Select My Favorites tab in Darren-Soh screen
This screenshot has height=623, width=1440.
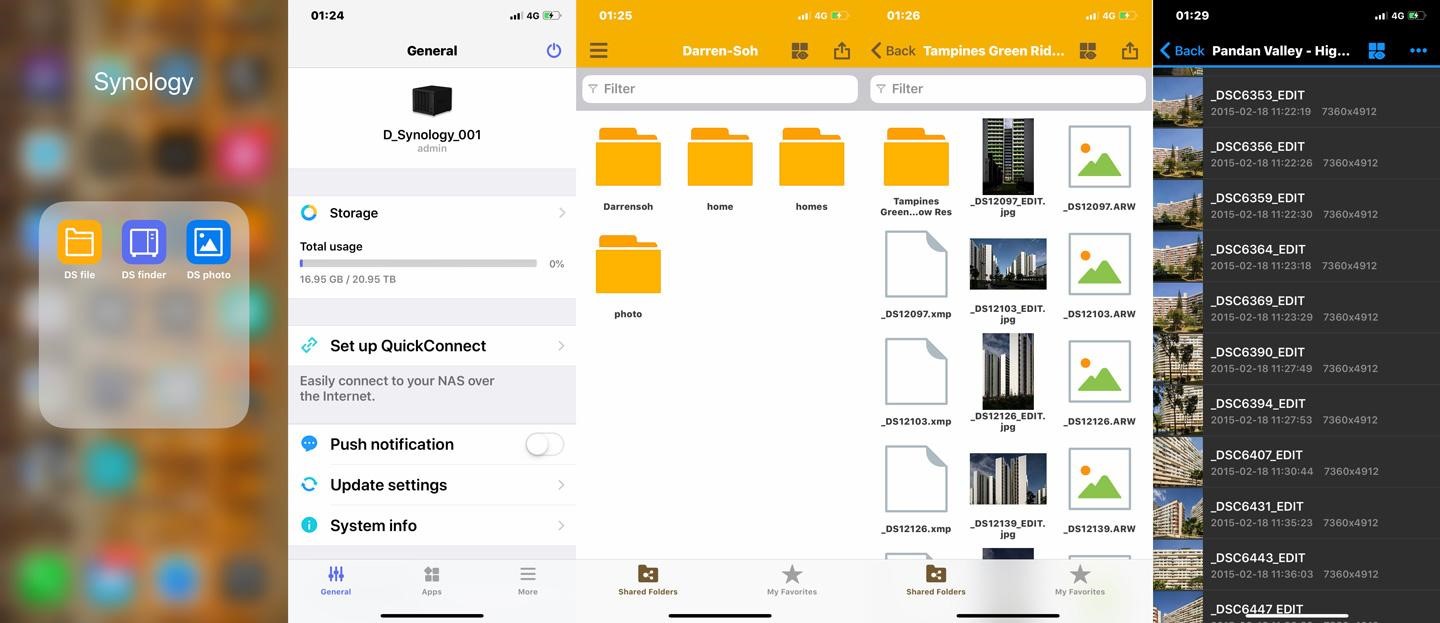coord(792,580)
